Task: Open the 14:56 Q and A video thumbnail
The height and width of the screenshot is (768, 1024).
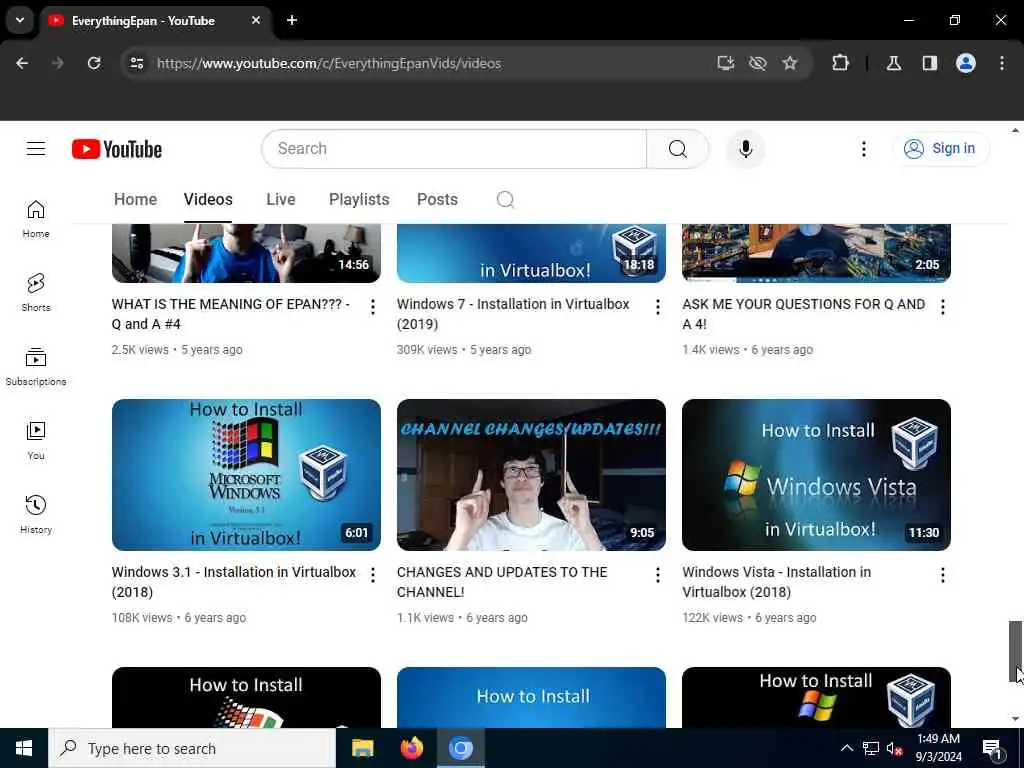Action: click(246, 253)
